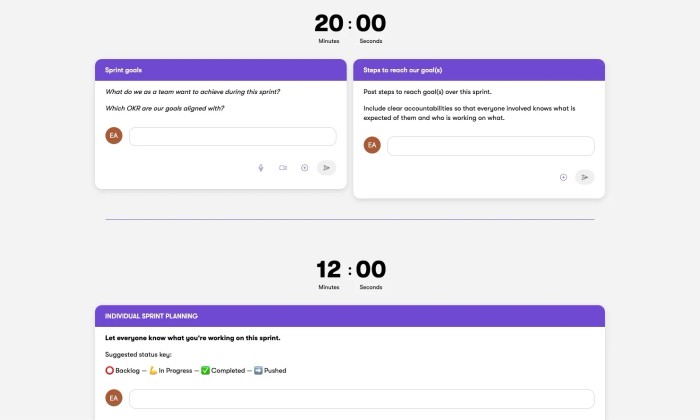Click the Sprint goals card header
This screenshot has width=700, height=420.
click(x=221, y=70)
